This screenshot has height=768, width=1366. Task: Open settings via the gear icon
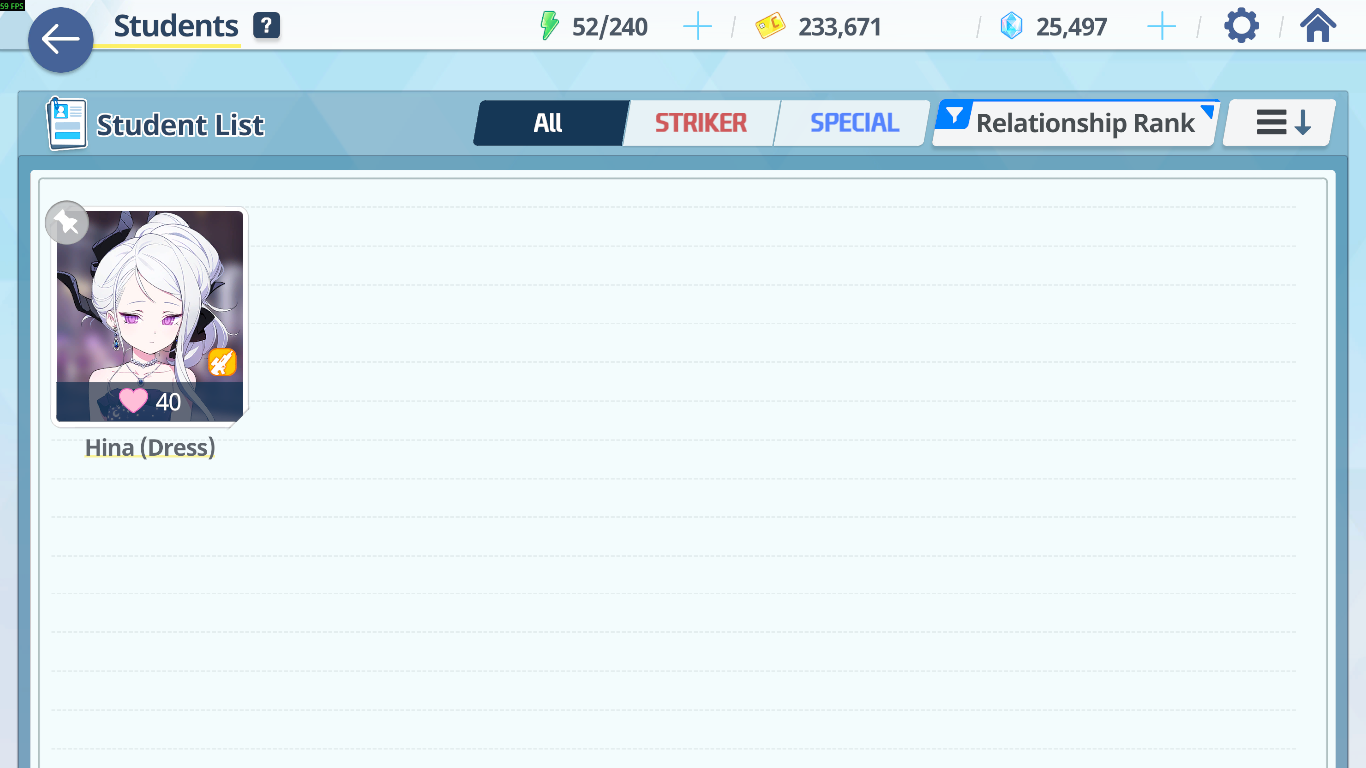1241,25
